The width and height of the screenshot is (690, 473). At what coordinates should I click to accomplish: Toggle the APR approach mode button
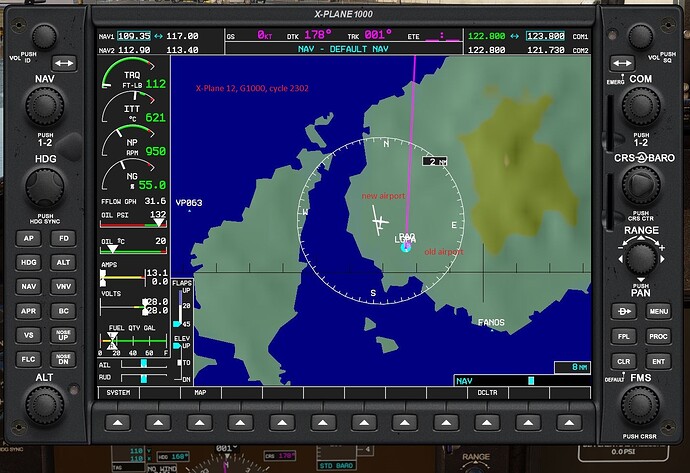(29, 311)
